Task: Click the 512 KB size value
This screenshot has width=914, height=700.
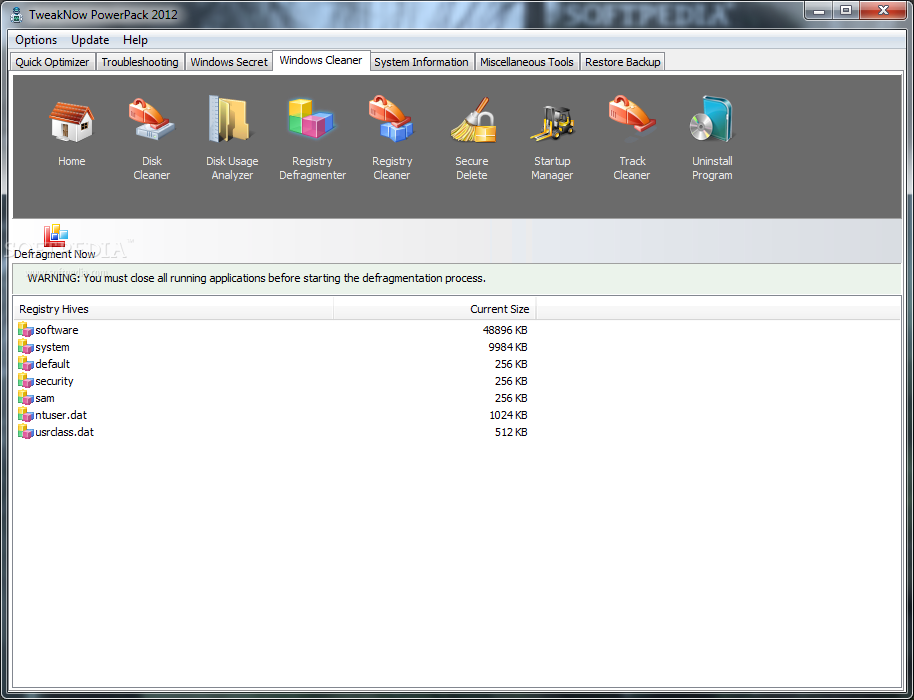Action: pyautogui.click(x=511, y=432)
